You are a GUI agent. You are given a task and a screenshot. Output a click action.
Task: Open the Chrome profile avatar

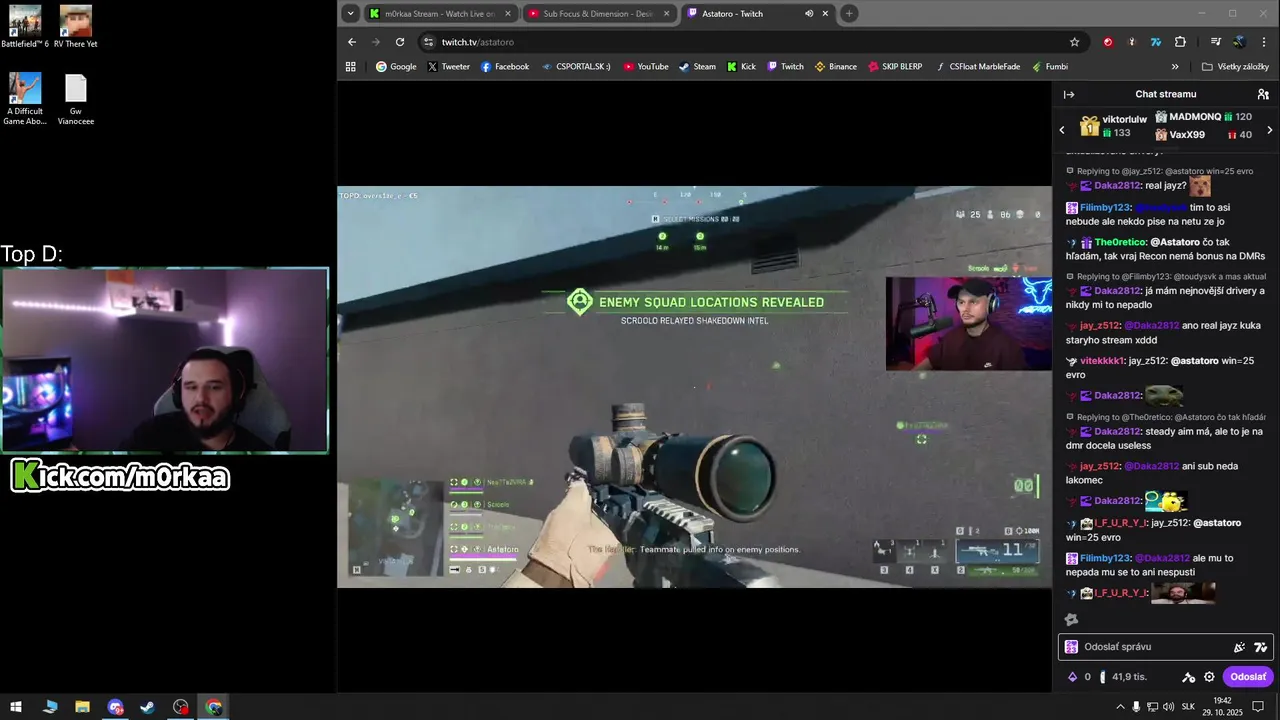1239,42
